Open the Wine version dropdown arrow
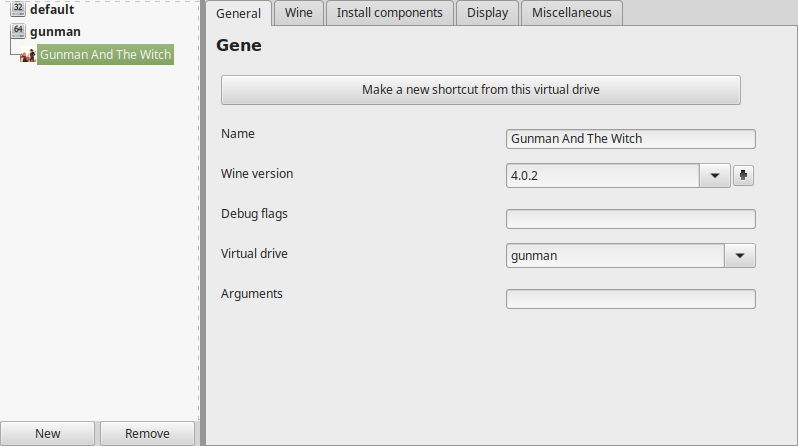The width and height of the screenshot is (798, 446). tap(715, 176)
